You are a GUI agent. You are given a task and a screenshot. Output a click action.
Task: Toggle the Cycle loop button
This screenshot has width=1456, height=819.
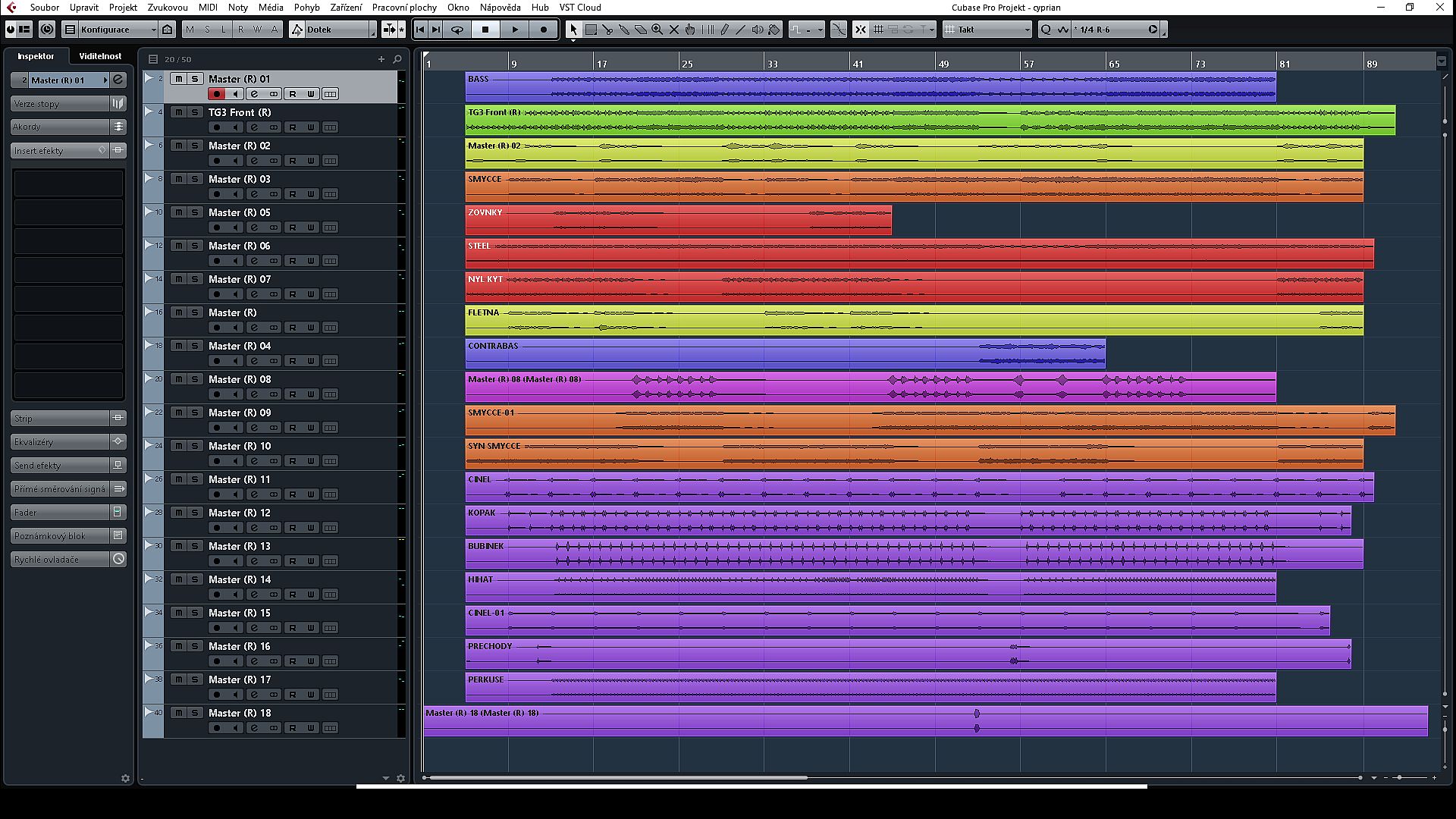pyautogui.click(x=457, y=30)
